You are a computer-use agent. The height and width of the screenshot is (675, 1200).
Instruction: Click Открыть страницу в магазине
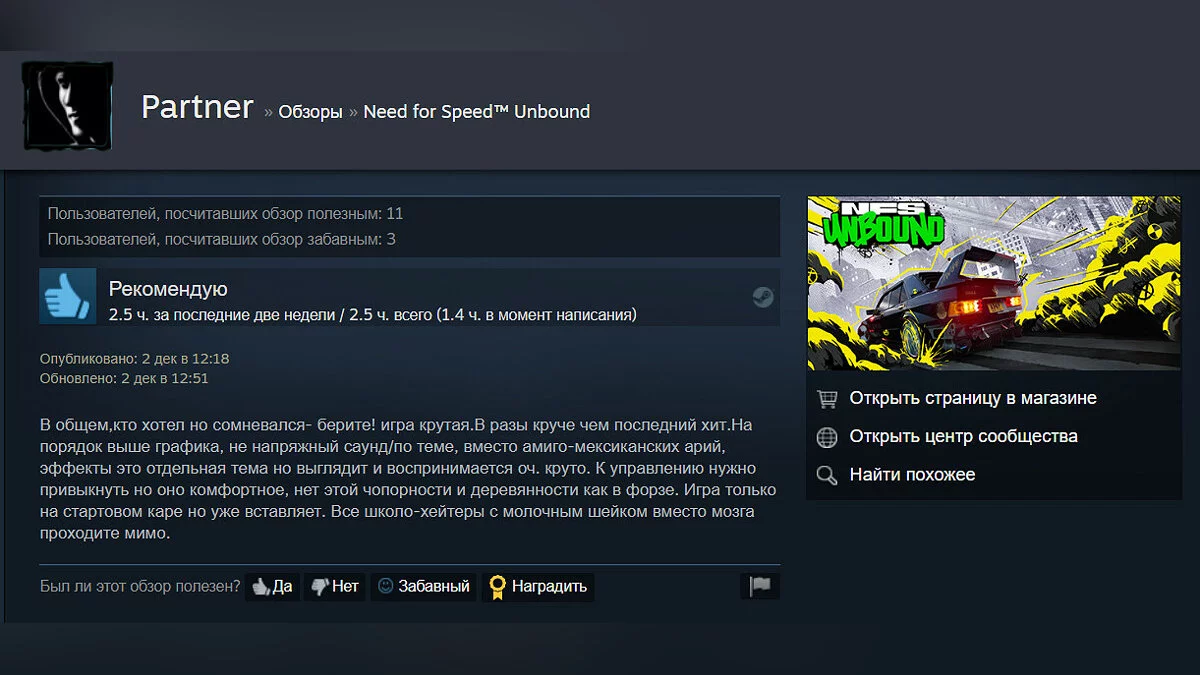point(973,398)
